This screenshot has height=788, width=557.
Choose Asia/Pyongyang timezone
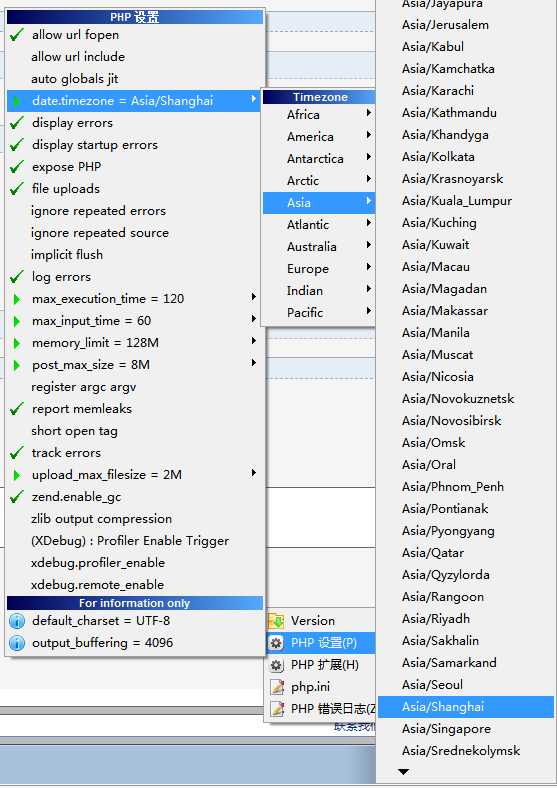(466, 531)
